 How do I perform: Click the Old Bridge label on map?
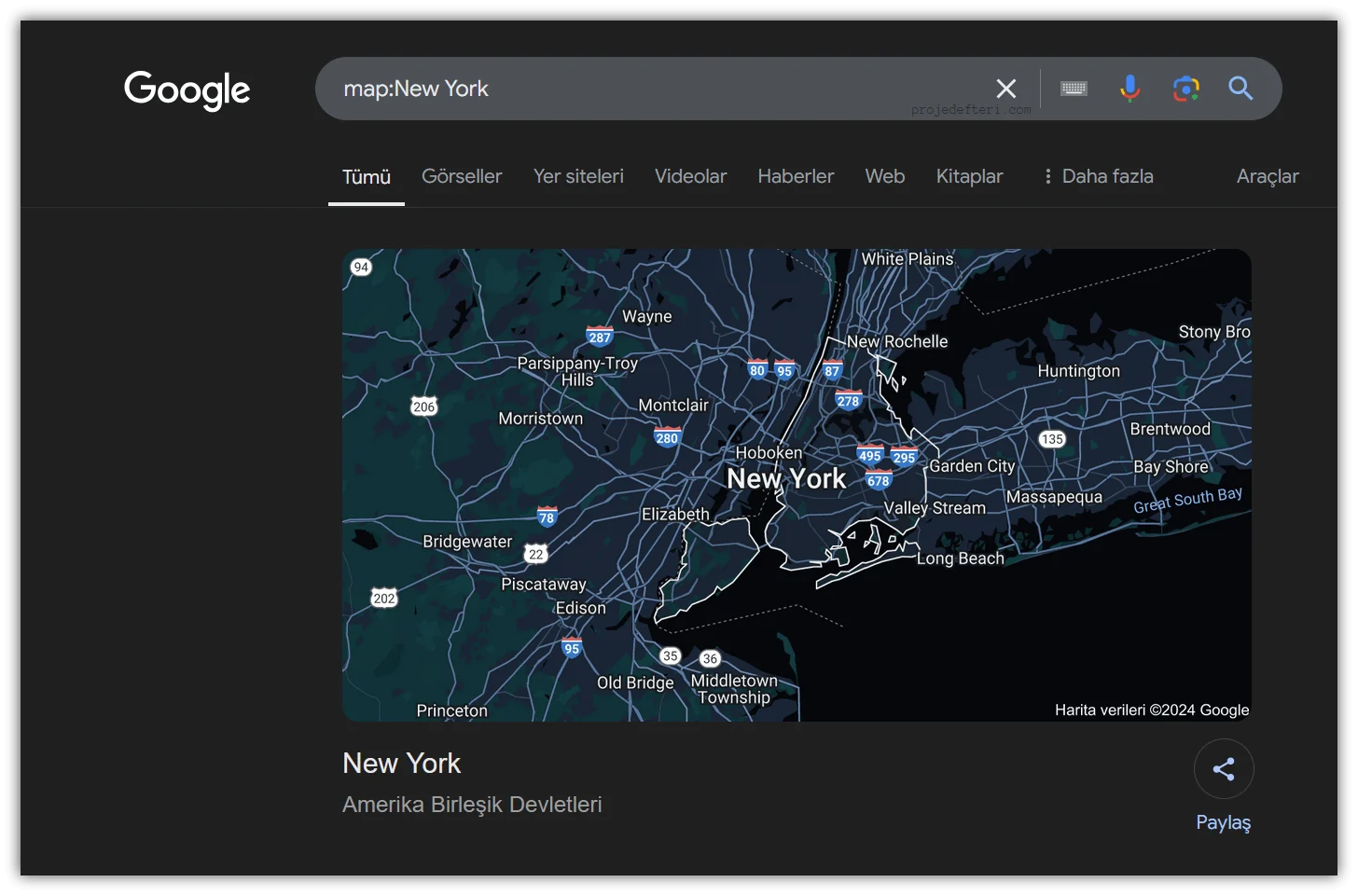point(635,682)
